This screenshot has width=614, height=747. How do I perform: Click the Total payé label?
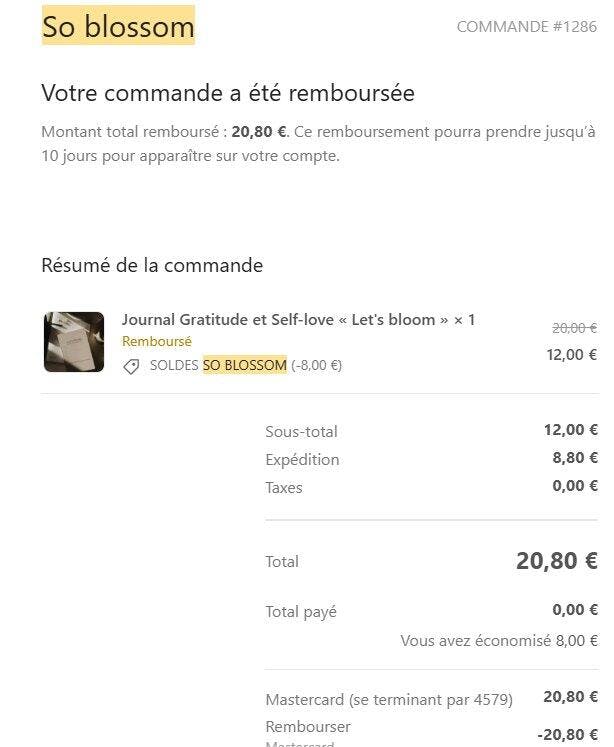pos(300,612)
